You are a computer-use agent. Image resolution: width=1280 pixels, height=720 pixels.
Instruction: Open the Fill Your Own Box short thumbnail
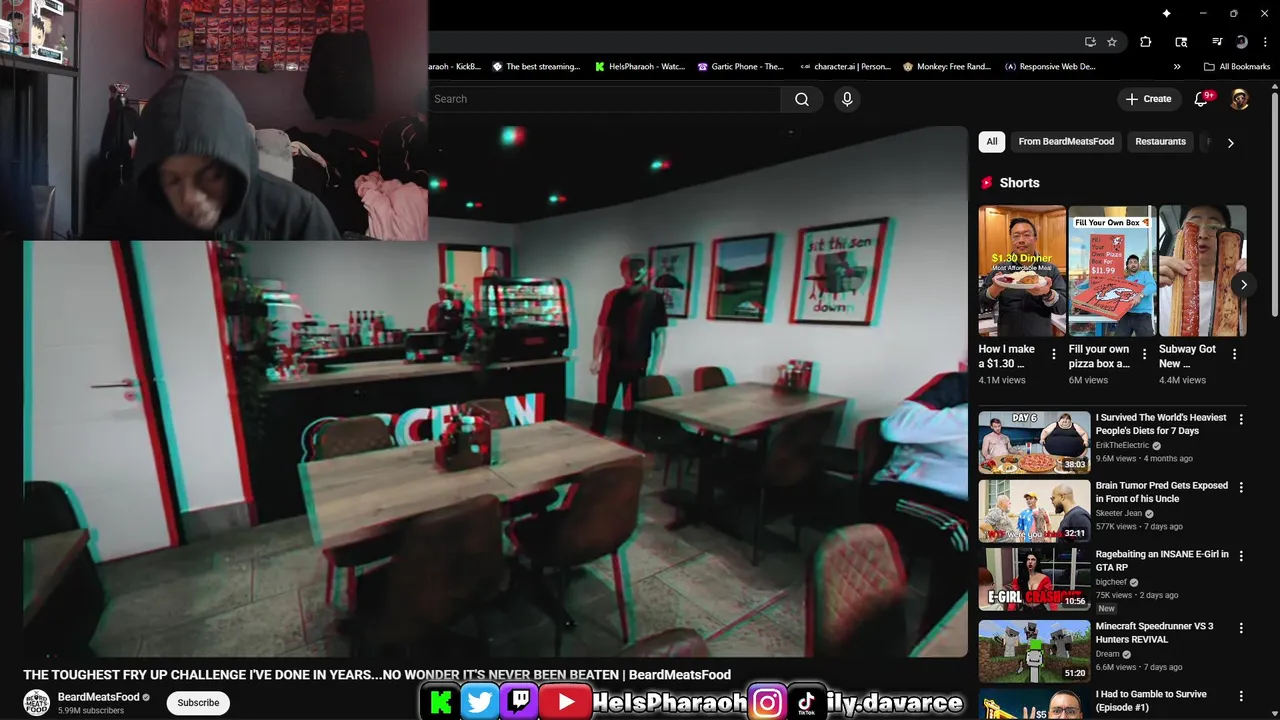click(1112, 271)
